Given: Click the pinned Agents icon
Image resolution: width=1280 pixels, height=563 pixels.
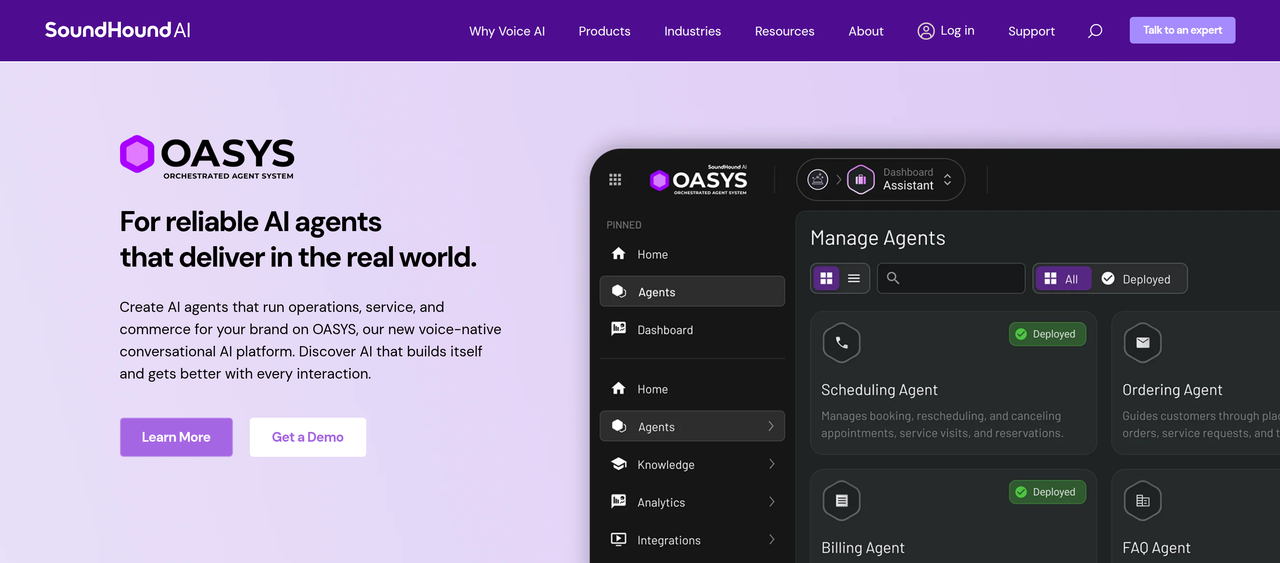Looking at the screenshot, I should tap(618, 292).
